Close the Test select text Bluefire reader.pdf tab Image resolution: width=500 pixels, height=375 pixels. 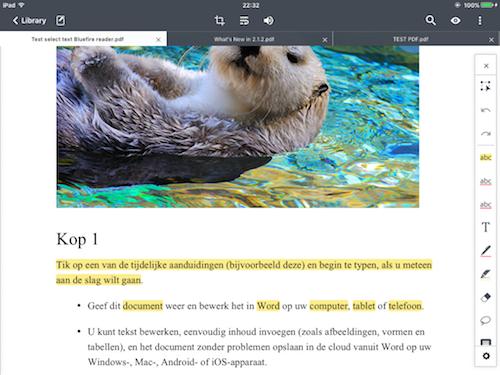coord(158,40)
